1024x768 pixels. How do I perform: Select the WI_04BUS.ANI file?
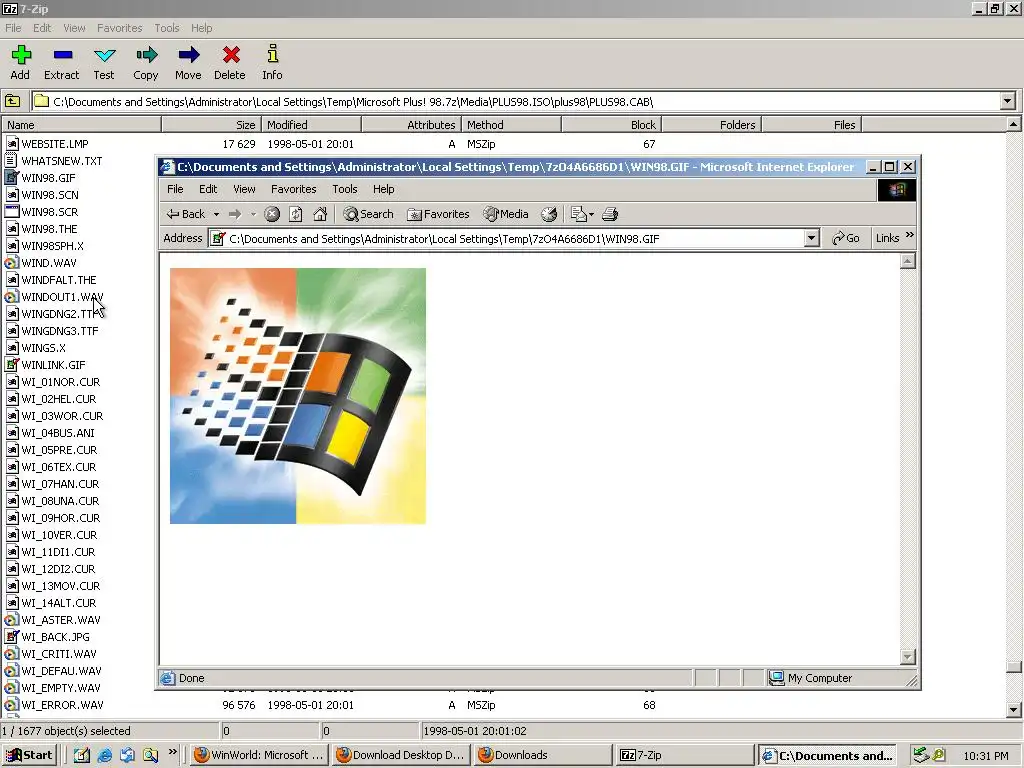coord(57,433)
